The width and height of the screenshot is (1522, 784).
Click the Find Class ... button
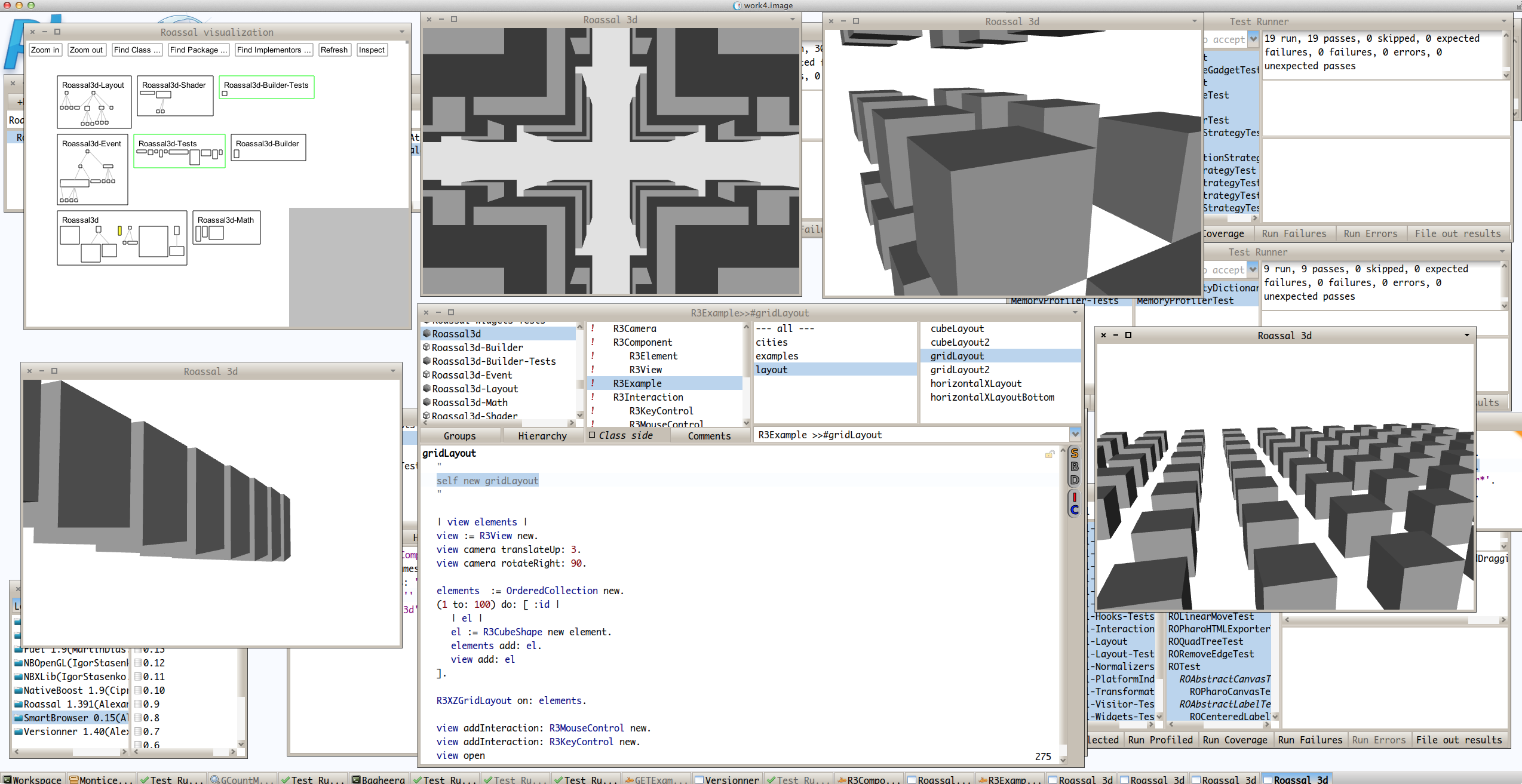pyautogui.click(x=137, y=50)
